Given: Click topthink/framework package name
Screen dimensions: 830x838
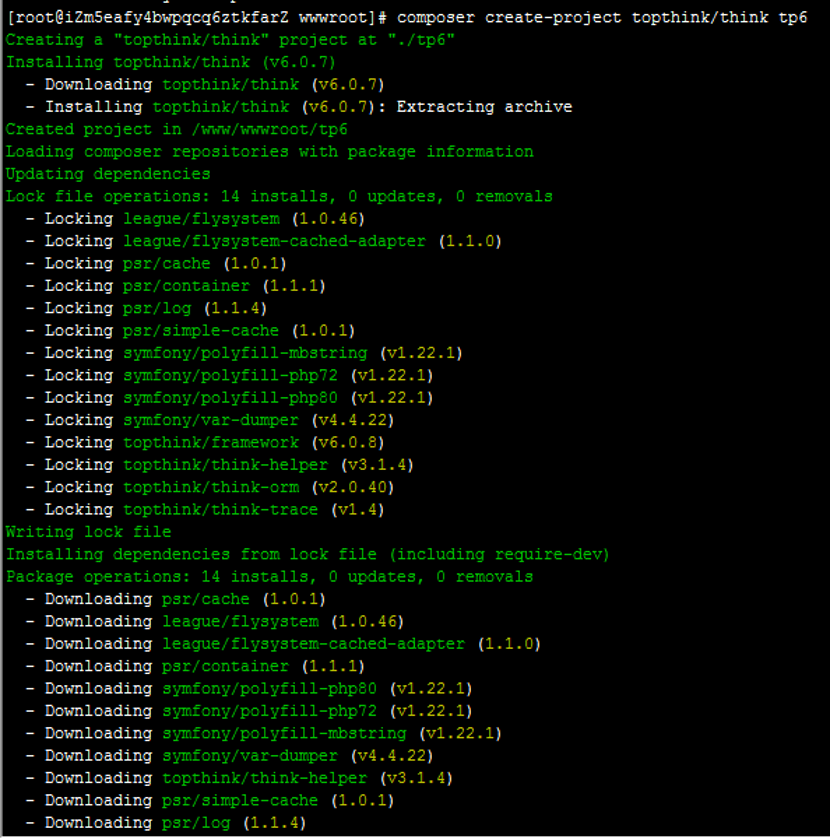Looking at the screenshot, I should pos(211,442).
